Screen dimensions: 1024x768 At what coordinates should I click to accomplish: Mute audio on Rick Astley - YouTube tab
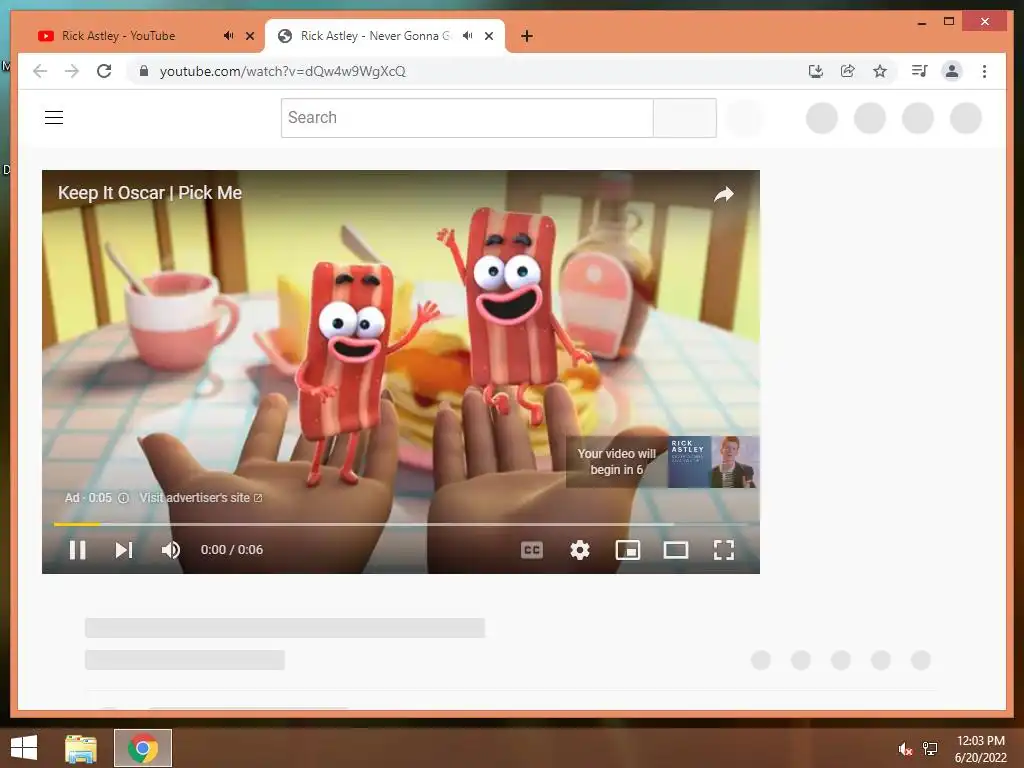coord(228,36)
